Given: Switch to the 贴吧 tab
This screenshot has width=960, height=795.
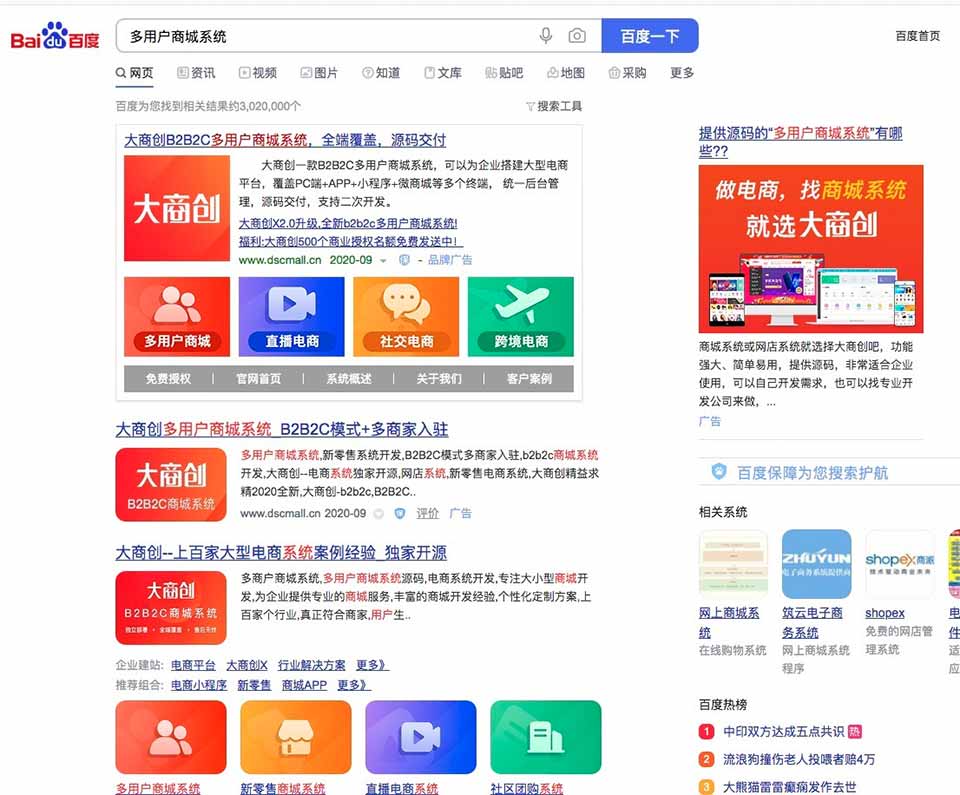Looking at the screenshot, I should pos(504,73).
